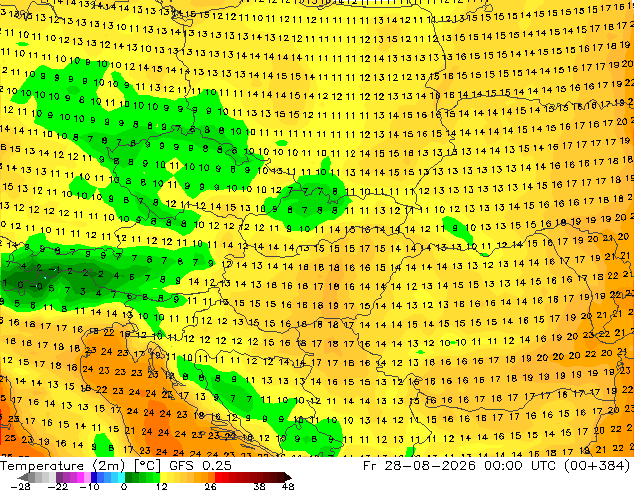Screen dimensions: 634x490
Task: Click the gray left arrow of the color scale
Action: pyautogui.click(x=23, y=478)
